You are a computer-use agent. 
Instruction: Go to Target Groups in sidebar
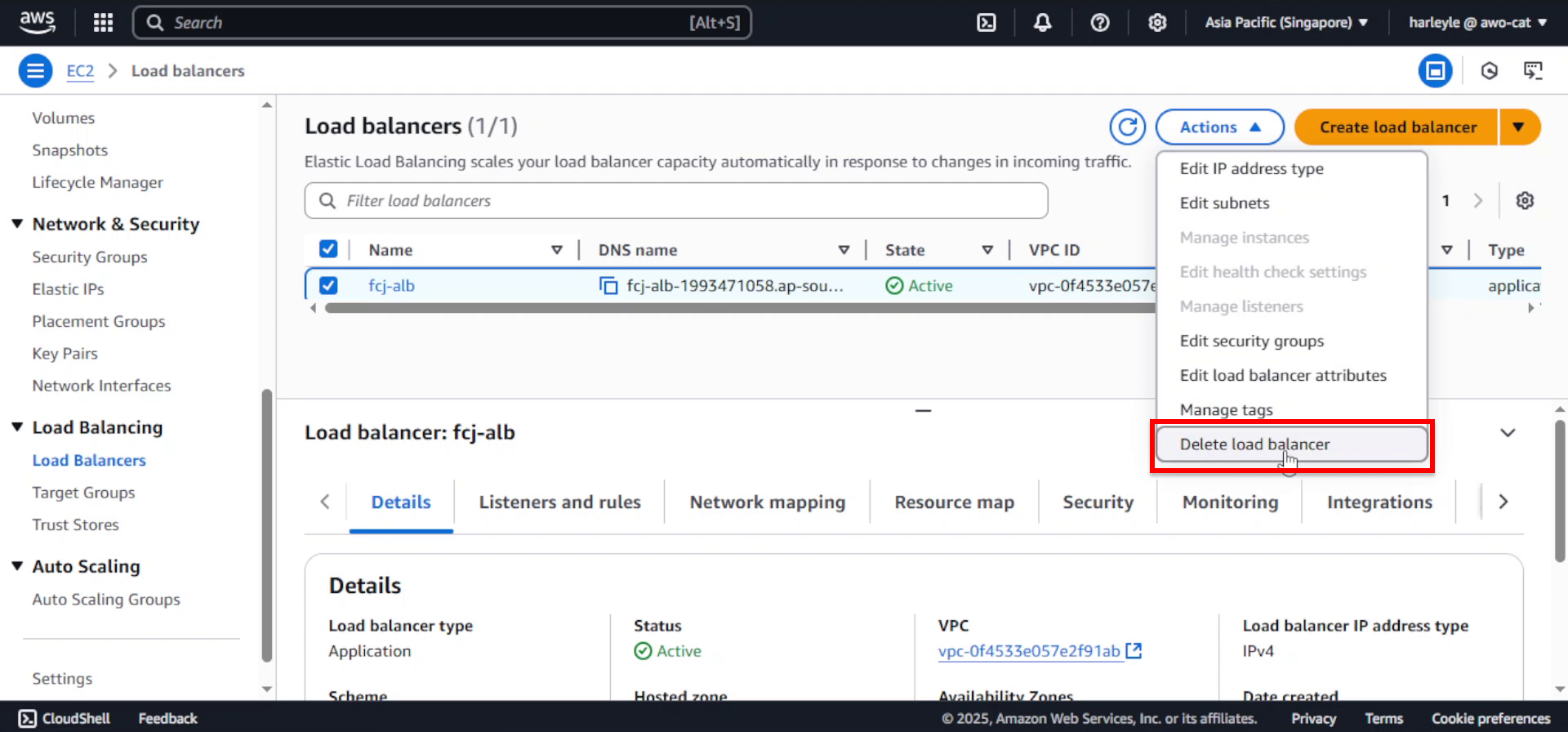[83, 493]
